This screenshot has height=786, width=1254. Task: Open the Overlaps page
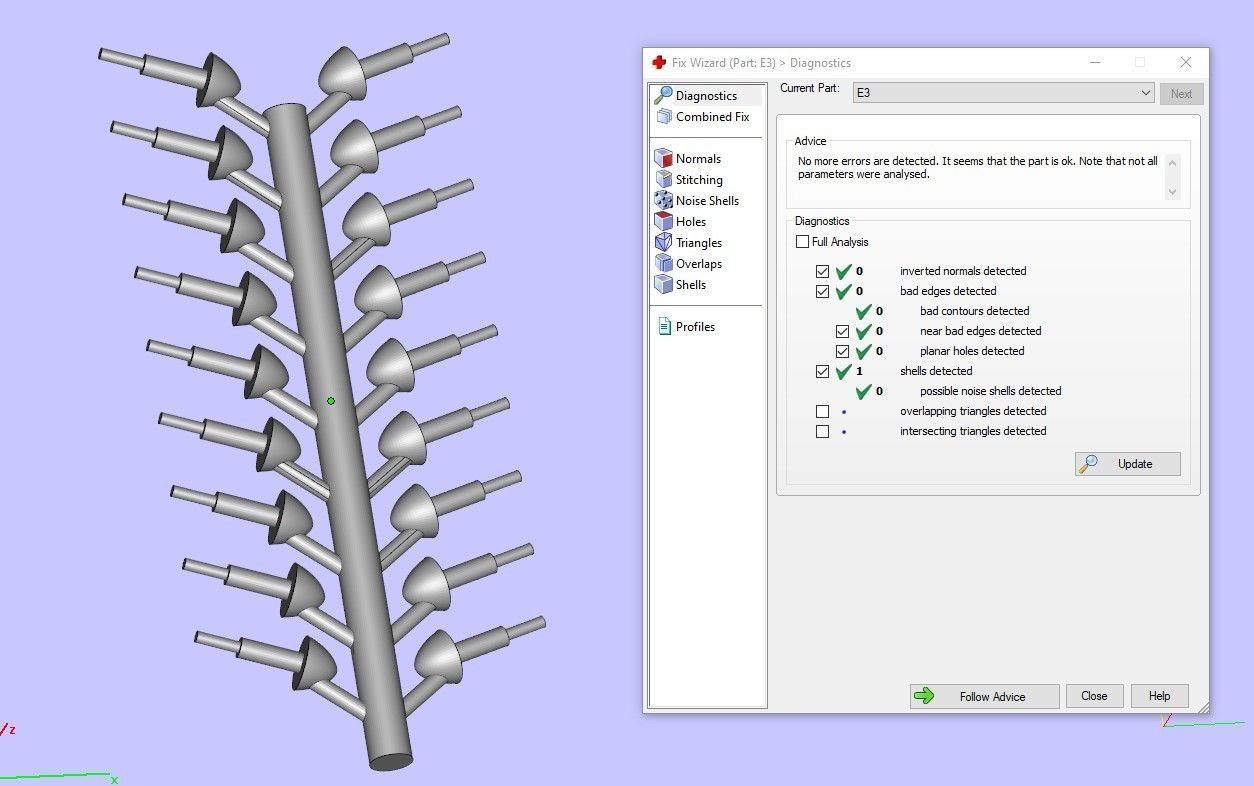(699, 264)
